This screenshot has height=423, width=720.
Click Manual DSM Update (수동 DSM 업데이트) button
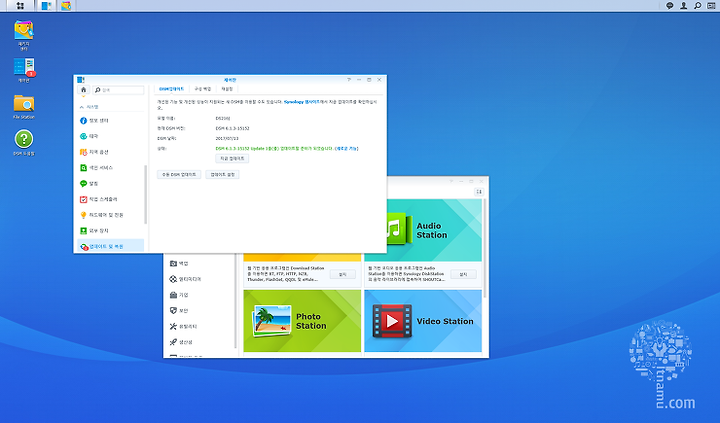point(179,175)
